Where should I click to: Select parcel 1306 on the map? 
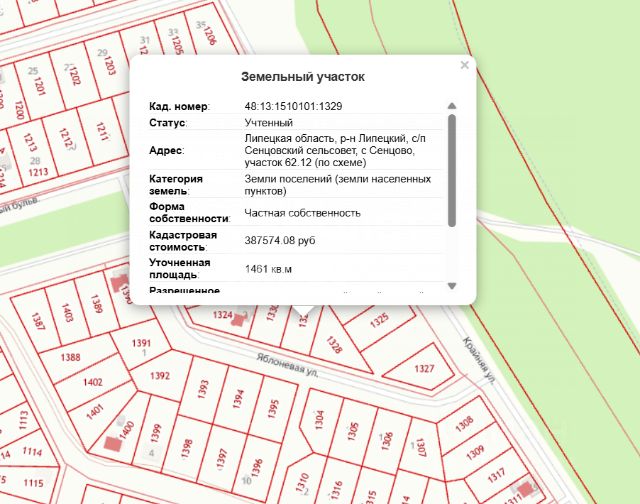click(387, 441)
